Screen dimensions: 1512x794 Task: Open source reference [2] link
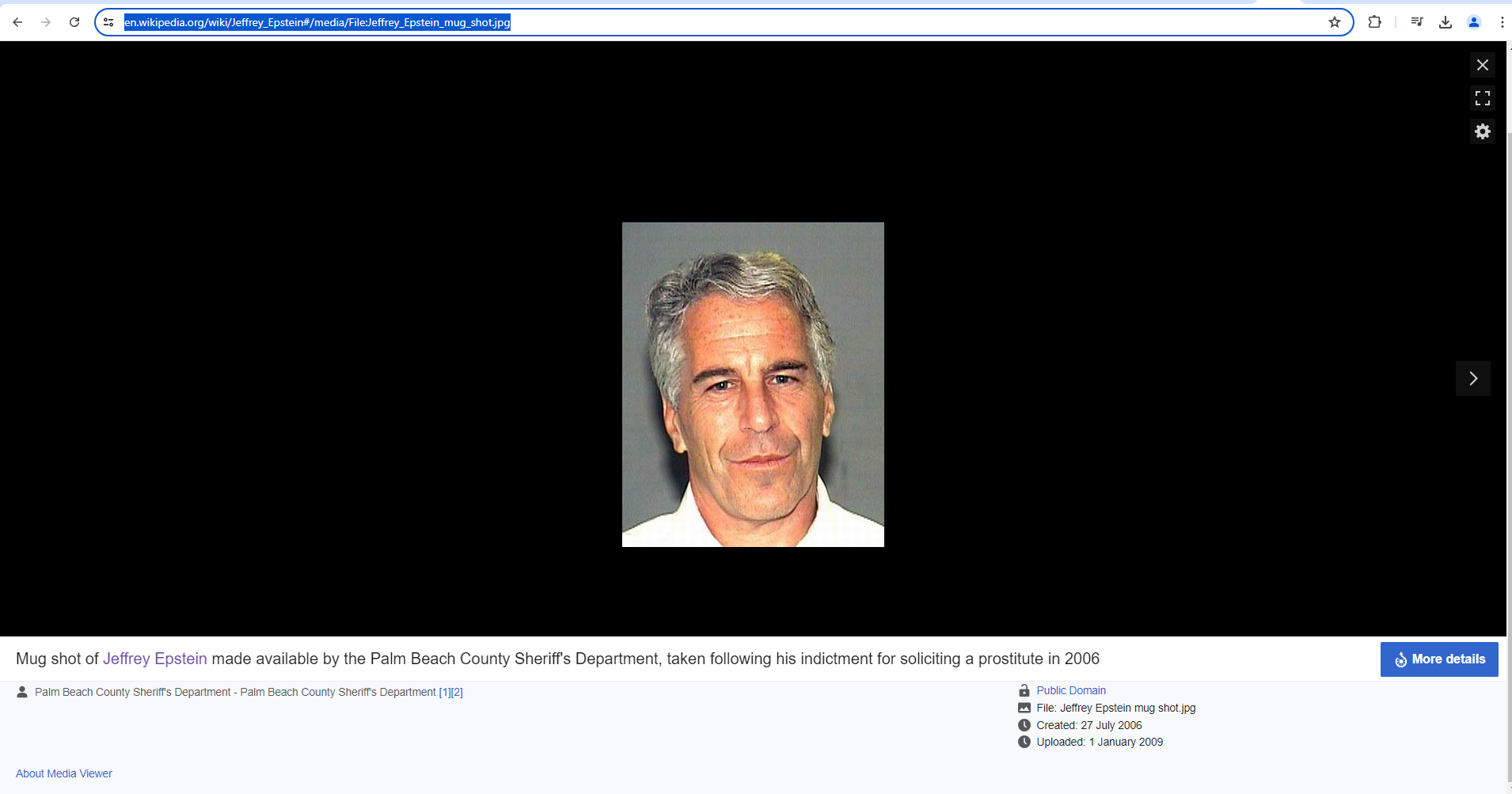pos(457,692)
